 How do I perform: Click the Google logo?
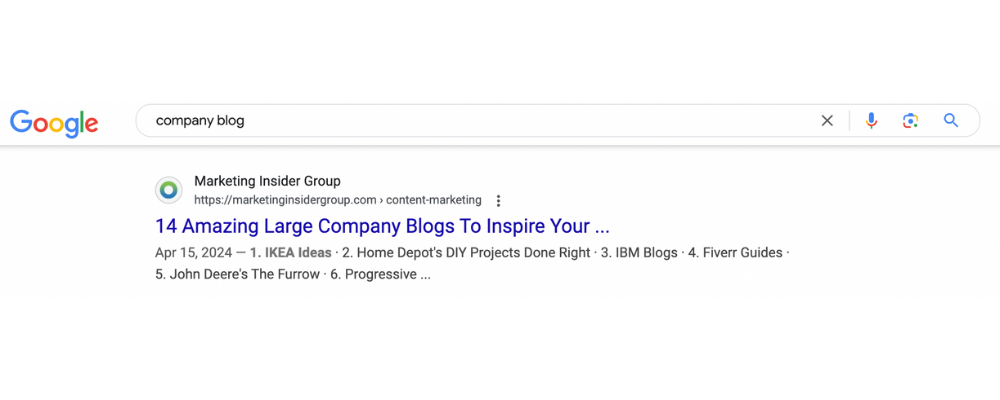pos(54,122)
